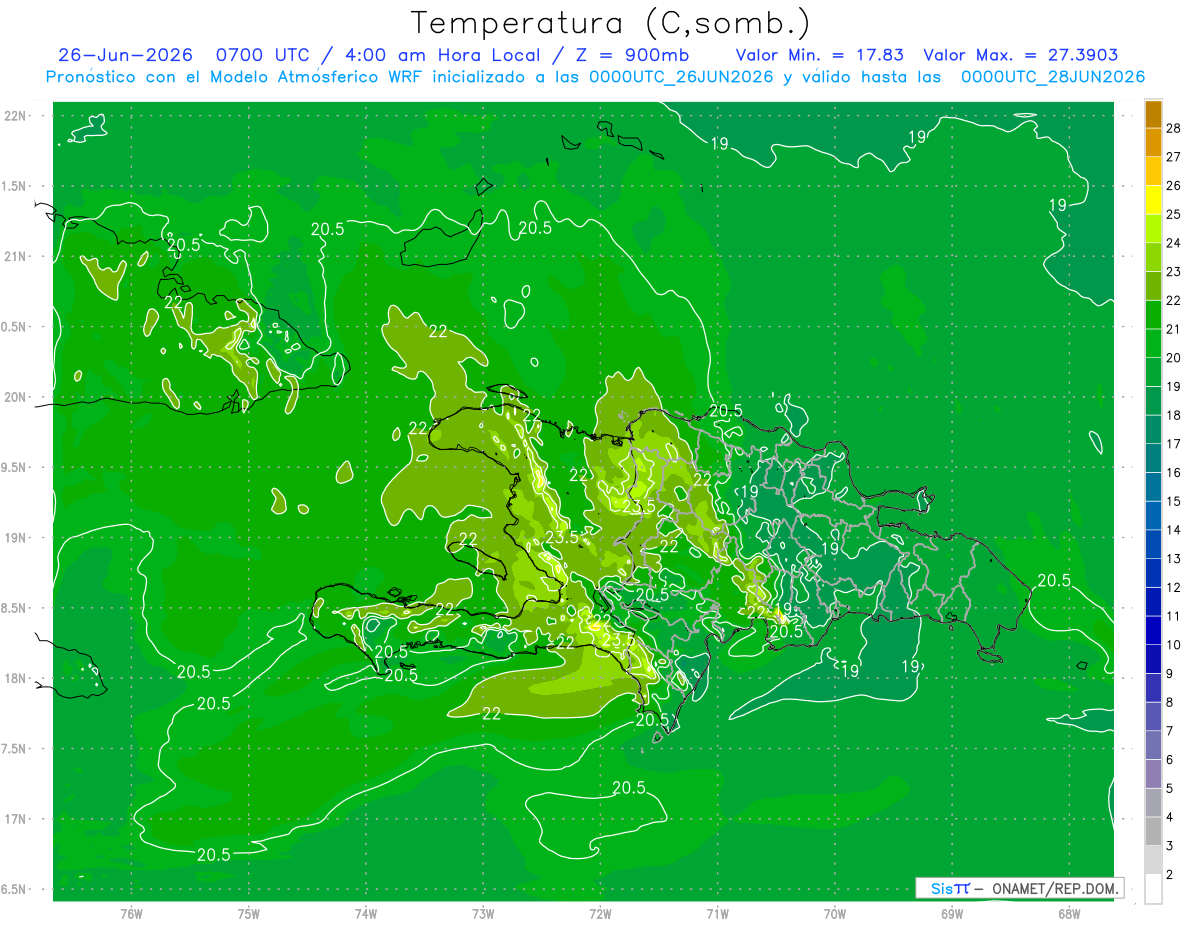Click the white swatch at the legend bottom
Screen dimensions: 1200x927
[x=1153, y=888]
